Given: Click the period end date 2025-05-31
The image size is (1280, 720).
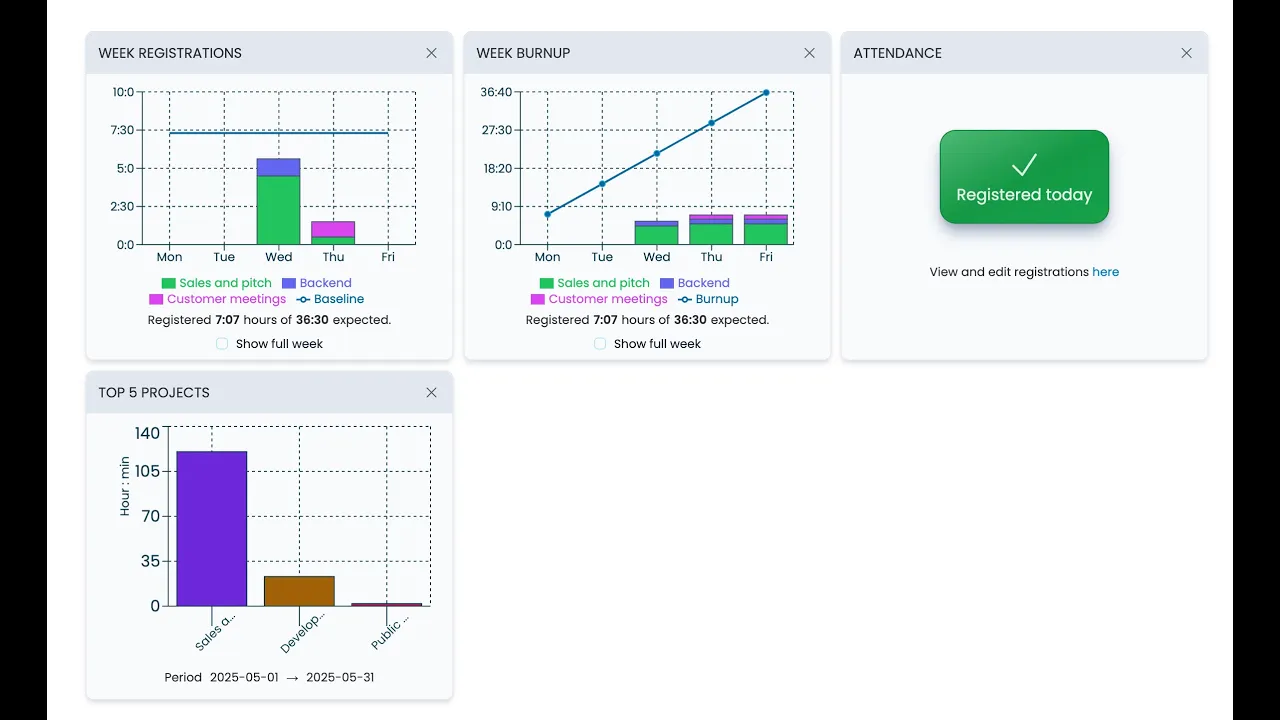Looking at the screenshot, I should point(340,677).
